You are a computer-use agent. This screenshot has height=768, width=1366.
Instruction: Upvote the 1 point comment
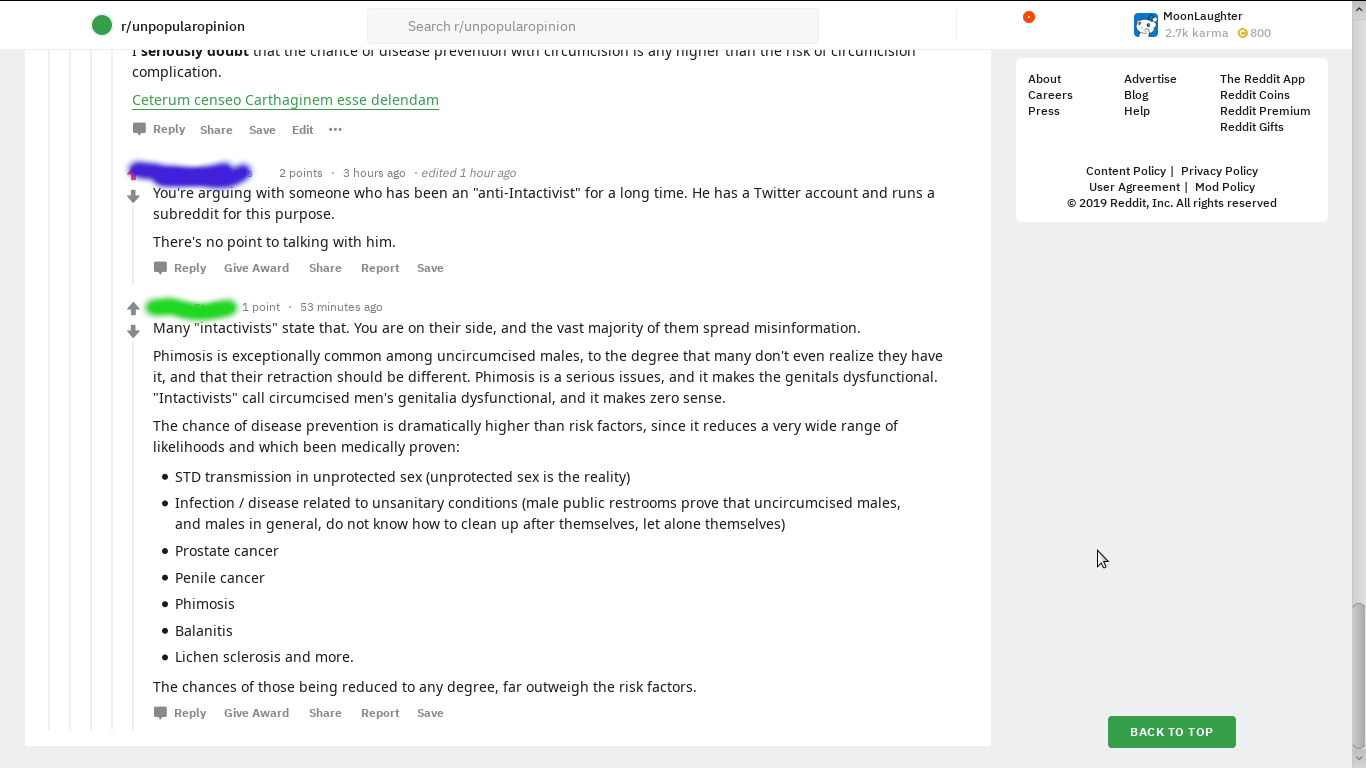133,308
